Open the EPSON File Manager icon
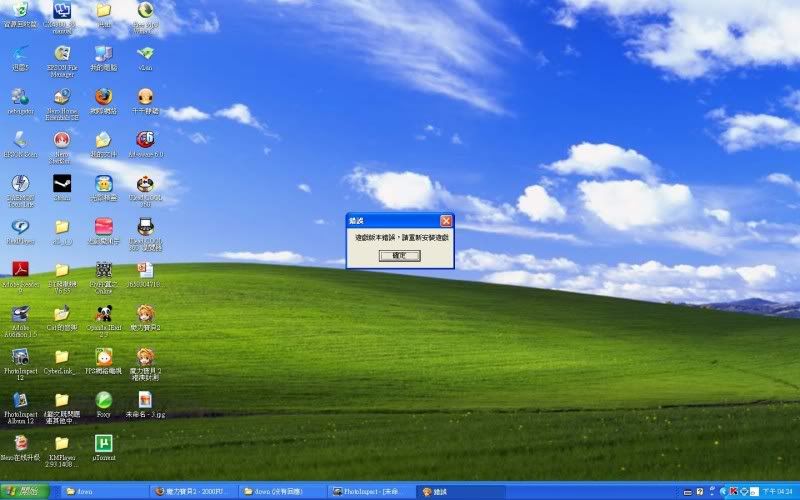Viewport: 800px width, 500px height. [x=62, y=61]
